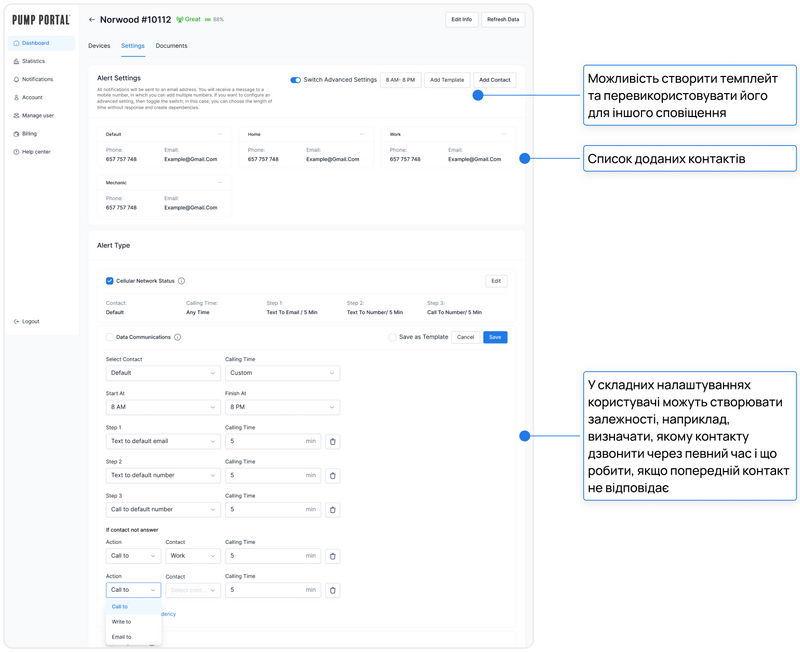Viewport: 800px width, 652px height.
Task: Open Dashboard in the sidebar
Action: [x=41, y=43]
